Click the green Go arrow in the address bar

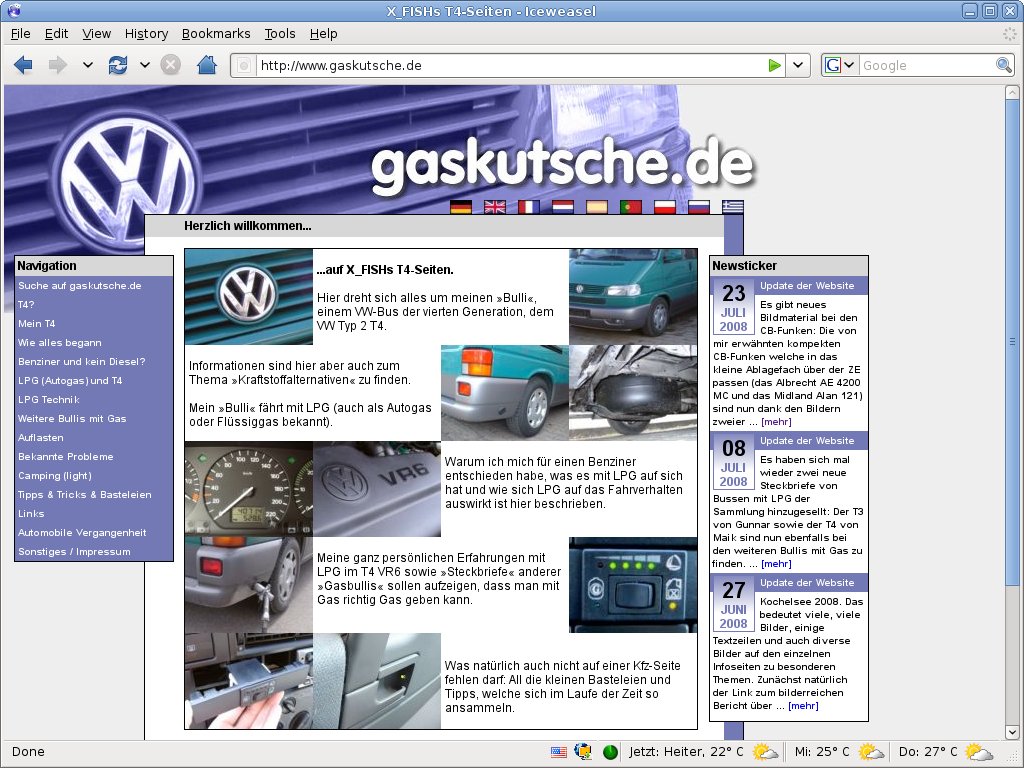tap(774, 65)
